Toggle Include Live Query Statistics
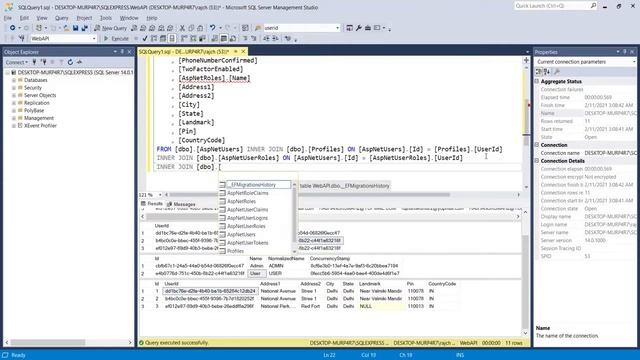This screenshot has width=640, height=360. click(x=193, y=38)
